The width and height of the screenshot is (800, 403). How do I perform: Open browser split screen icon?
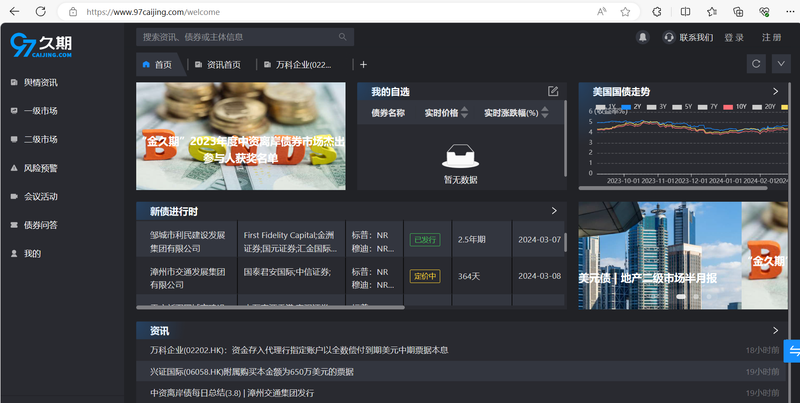[685, 12]
